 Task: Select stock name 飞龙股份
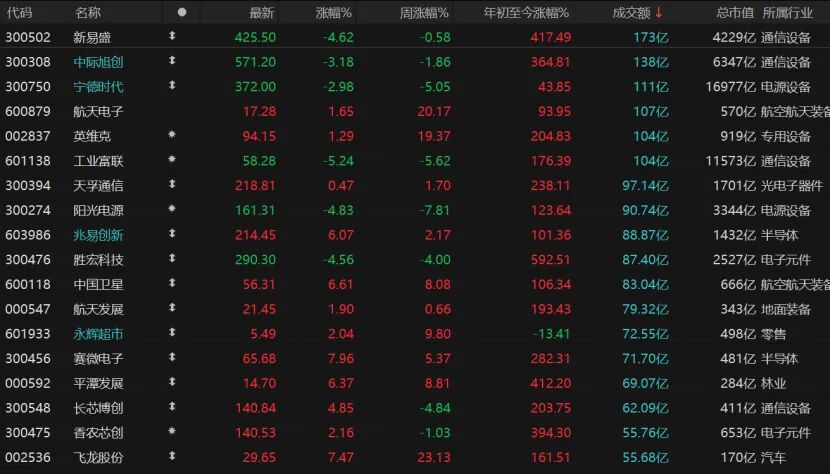click(98, 458)
